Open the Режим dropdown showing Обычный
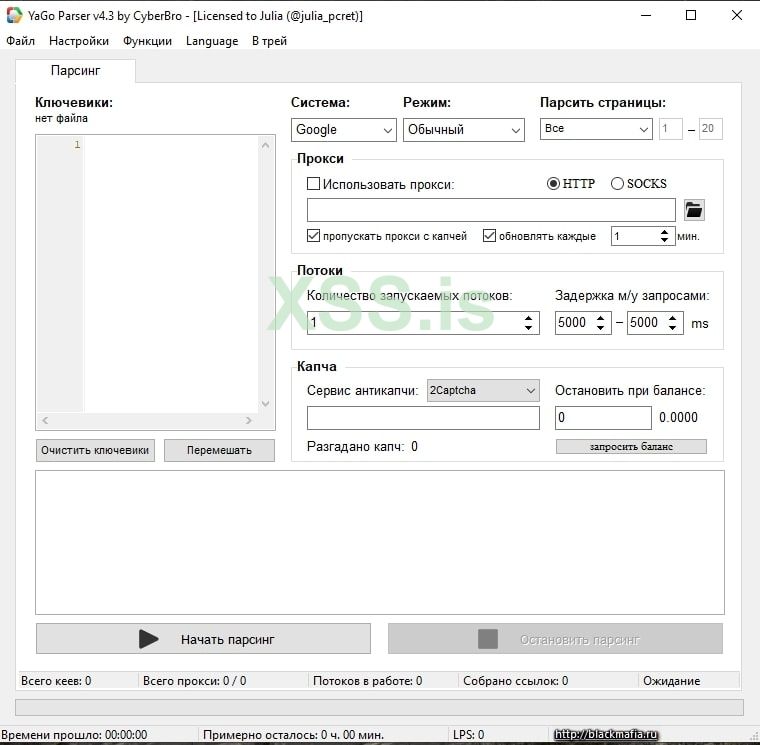The height and width of the screenshot is (745, 760). pos(463,130)
